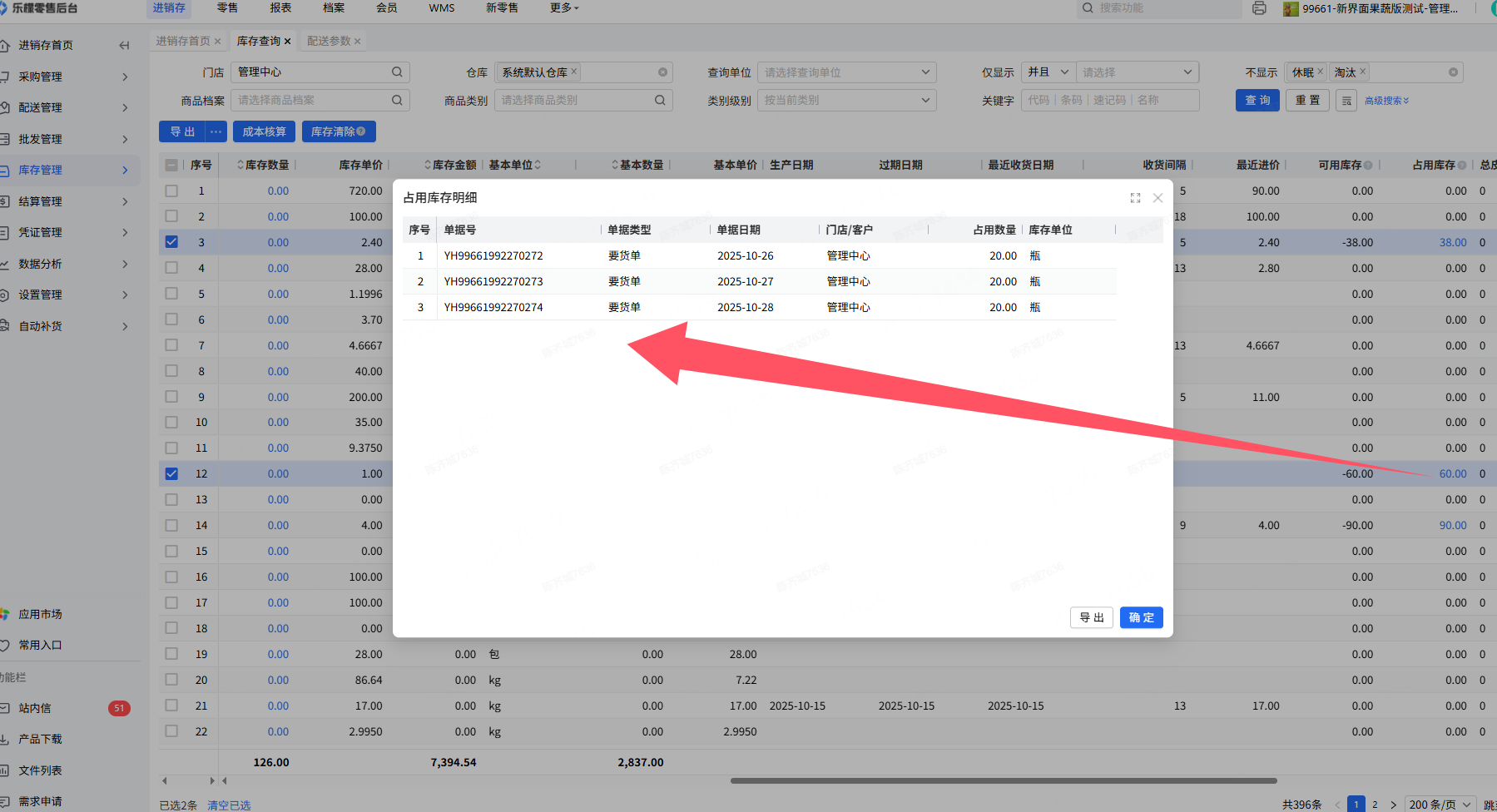Uncheck the checkbox for row 12
Viewport: 1497px width, 812px height.
coord(171,473)
